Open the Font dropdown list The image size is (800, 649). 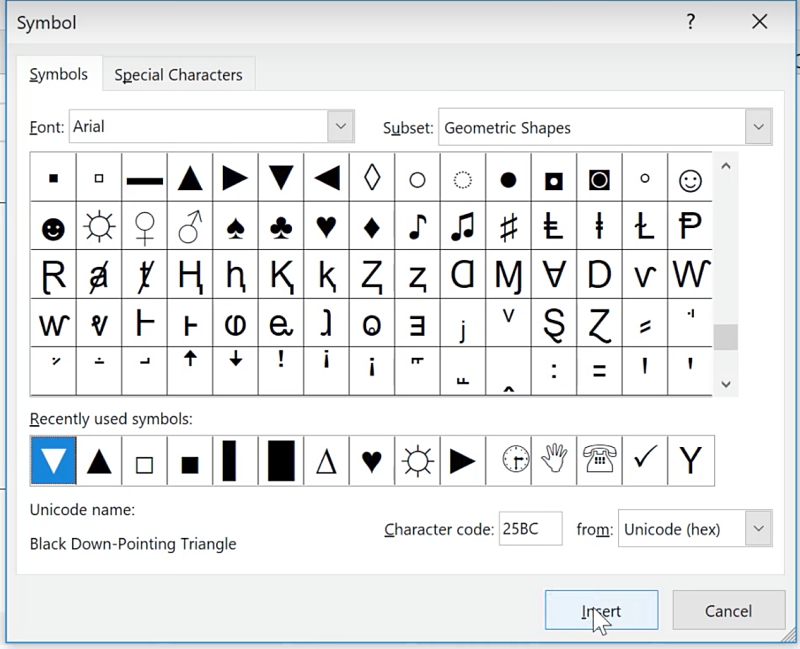point(341,127)
